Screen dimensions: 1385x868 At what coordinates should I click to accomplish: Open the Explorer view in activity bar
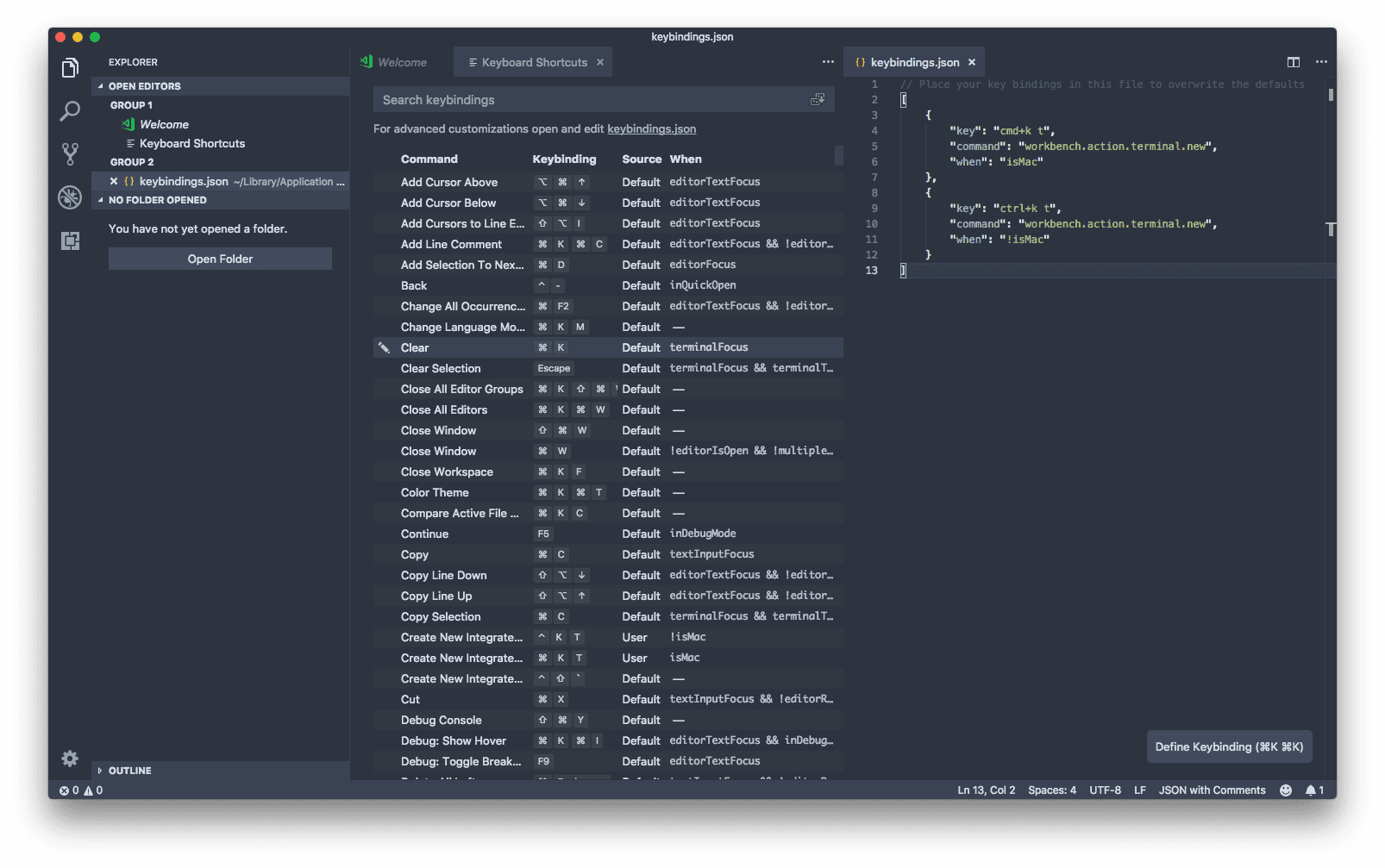tap(70, 68)
